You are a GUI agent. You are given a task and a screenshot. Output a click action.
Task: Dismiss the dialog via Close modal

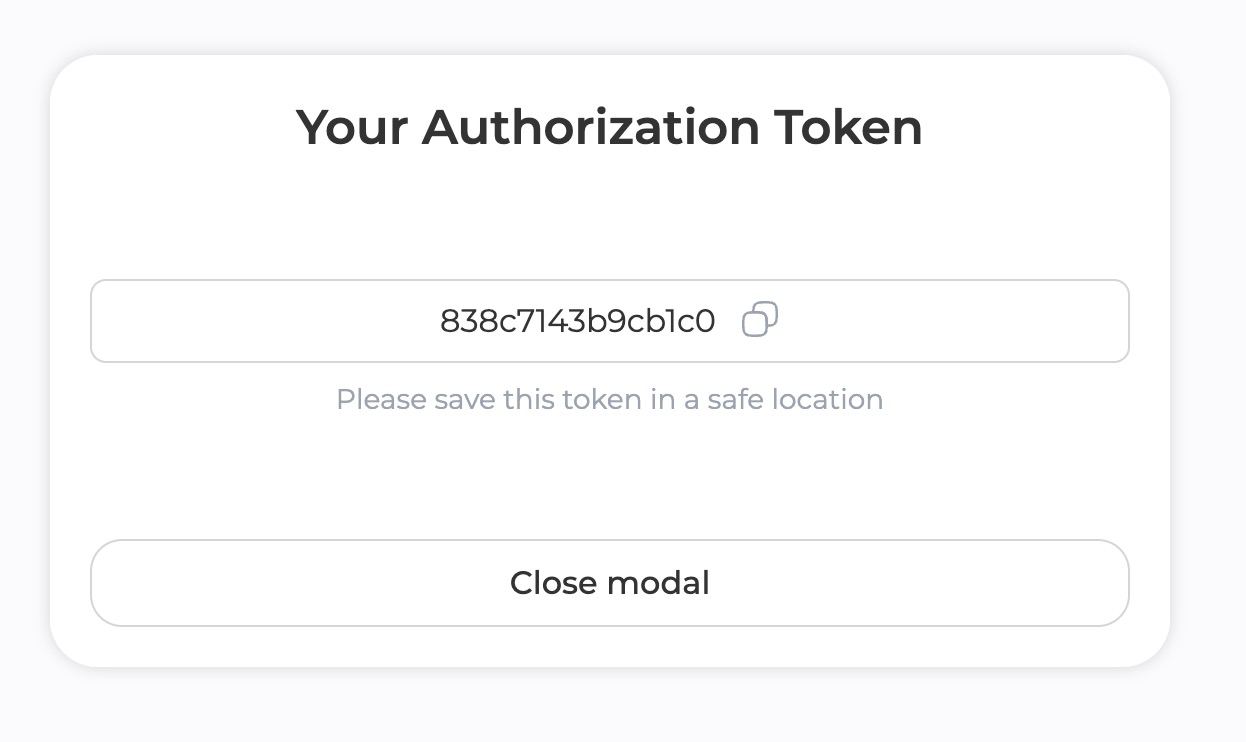pos(609,583)
